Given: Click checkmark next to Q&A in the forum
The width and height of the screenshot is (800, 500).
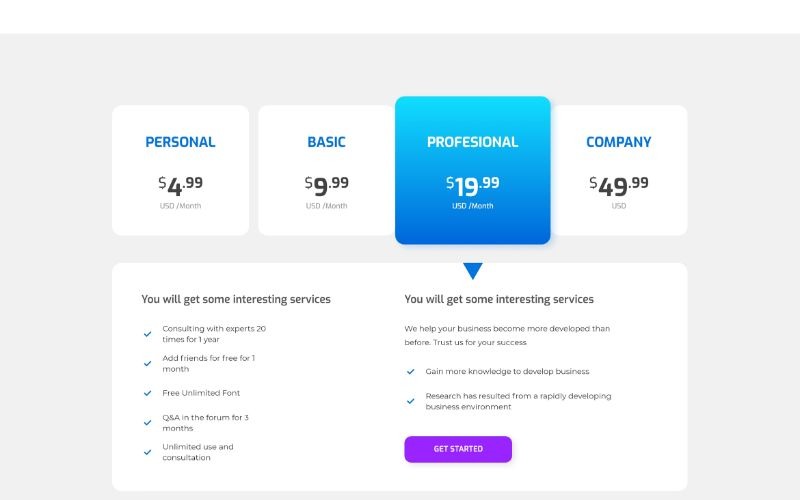Looking at the screenshot, I should pos(148,422).
